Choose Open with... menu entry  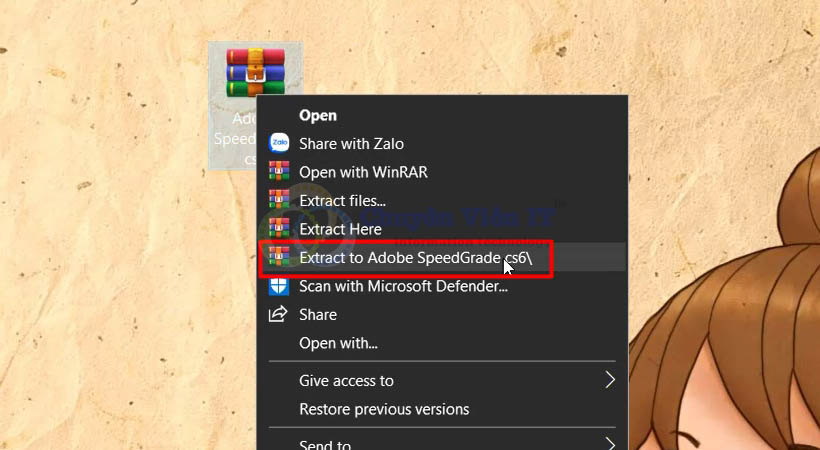coord(338,343)
